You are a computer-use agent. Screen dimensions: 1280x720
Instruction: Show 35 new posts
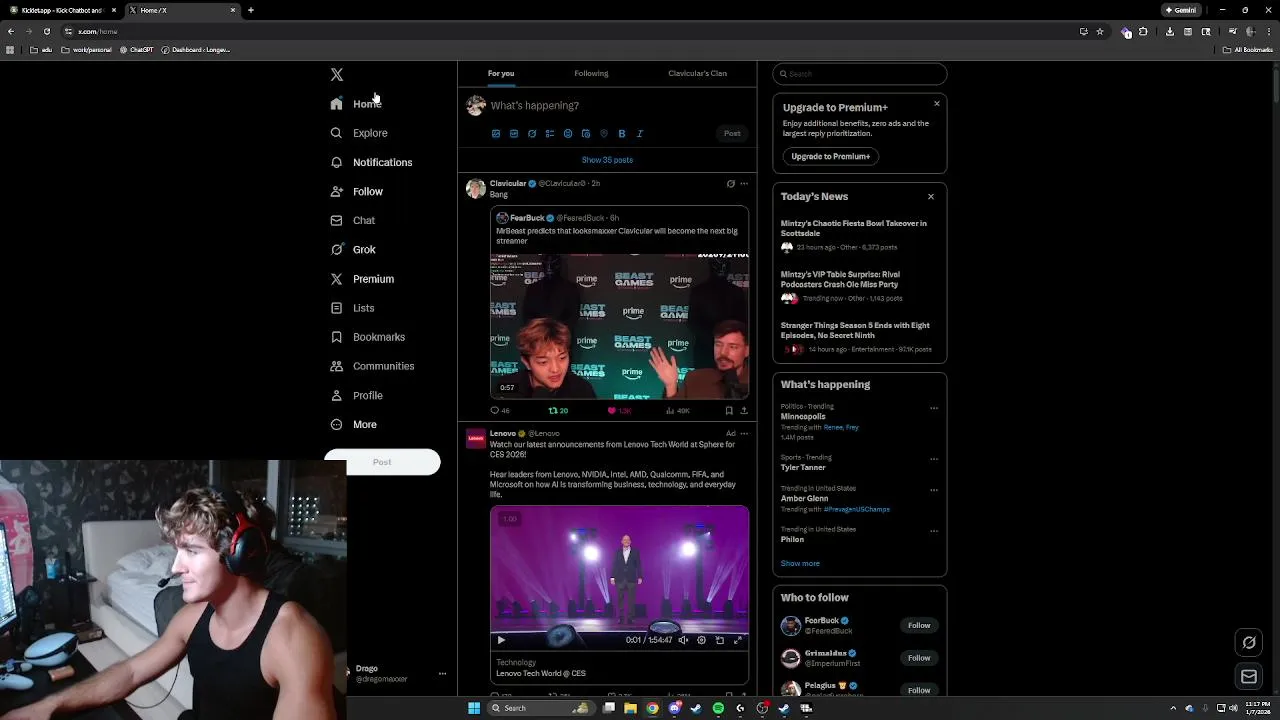[607, 160]
